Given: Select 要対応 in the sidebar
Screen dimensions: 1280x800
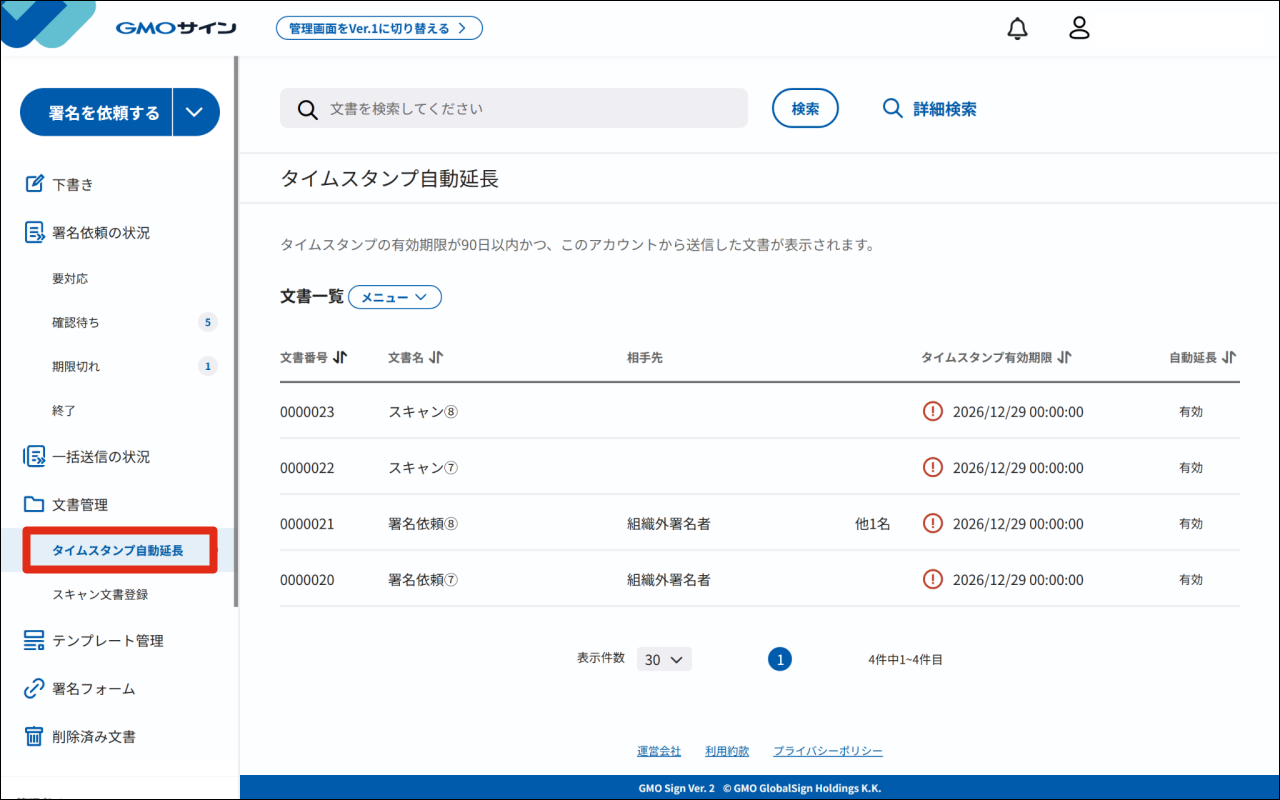Looking at the screenshot, I should (x=70, y=278).
